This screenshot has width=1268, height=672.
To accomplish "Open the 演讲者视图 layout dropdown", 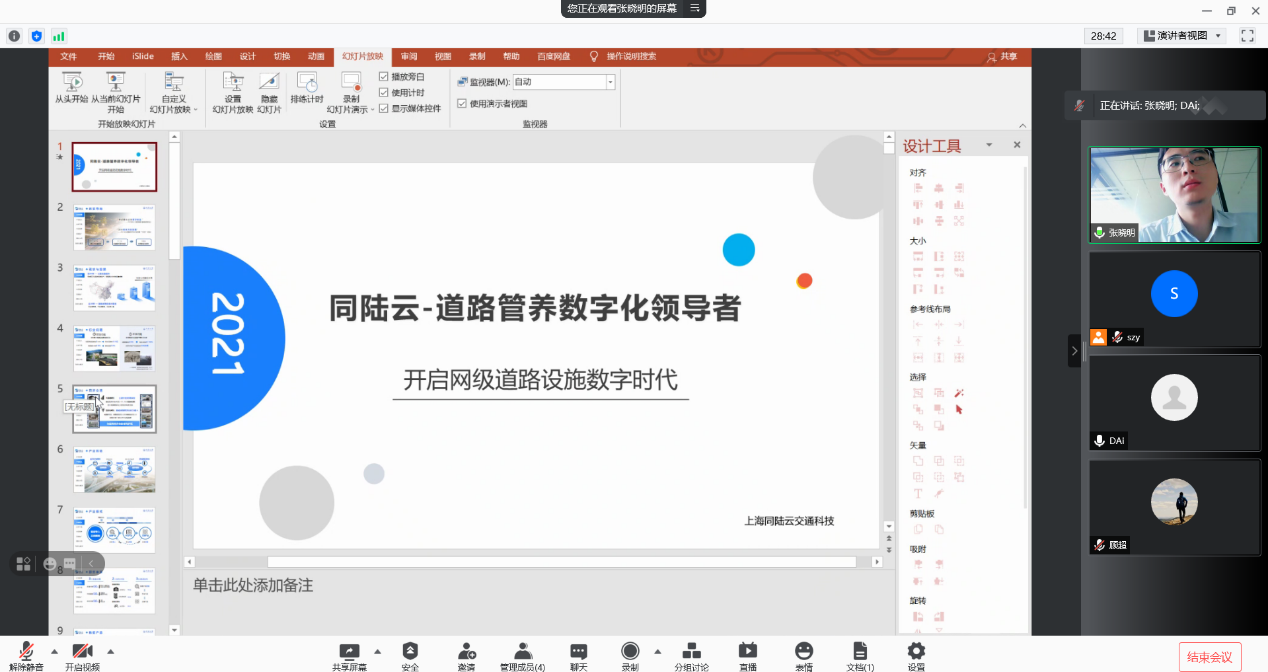I will 1183,36.
